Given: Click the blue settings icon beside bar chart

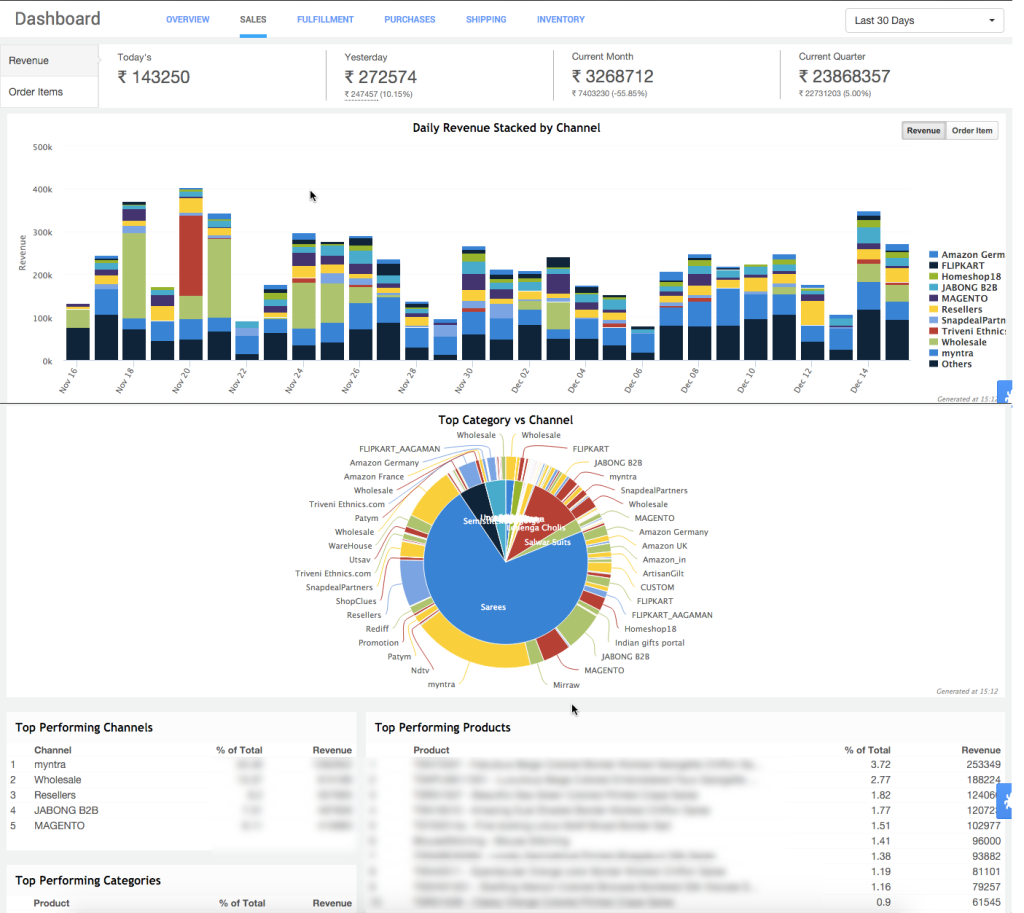Looking at the screenshot, I should (1006, 394).
